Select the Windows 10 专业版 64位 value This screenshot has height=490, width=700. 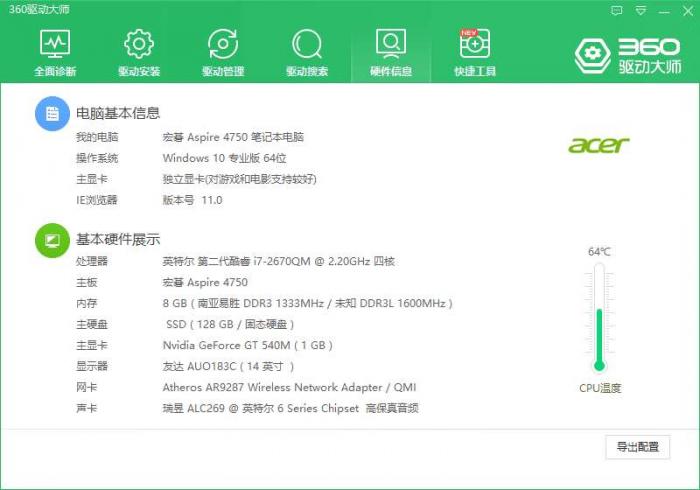[225, 158]
